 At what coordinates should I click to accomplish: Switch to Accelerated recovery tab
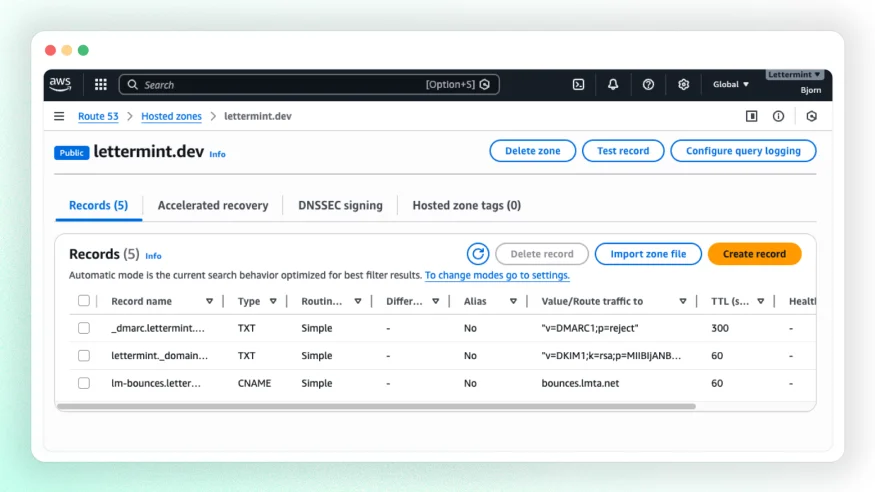[213, 205]
